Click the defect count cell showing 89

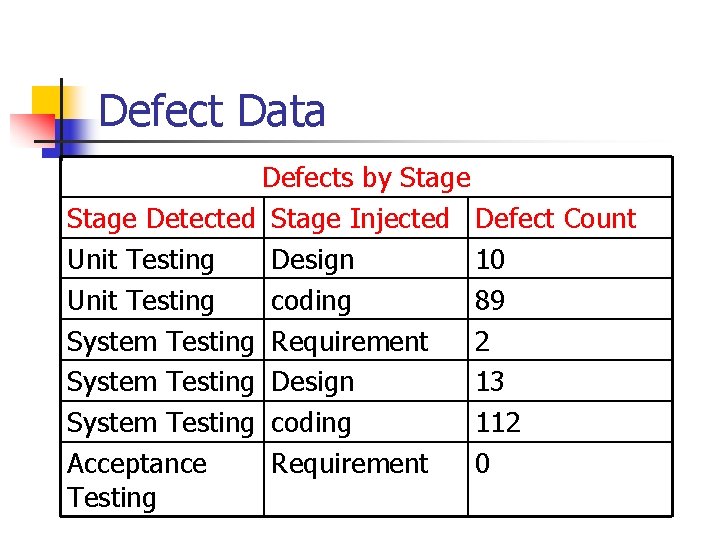coord(570,299)
